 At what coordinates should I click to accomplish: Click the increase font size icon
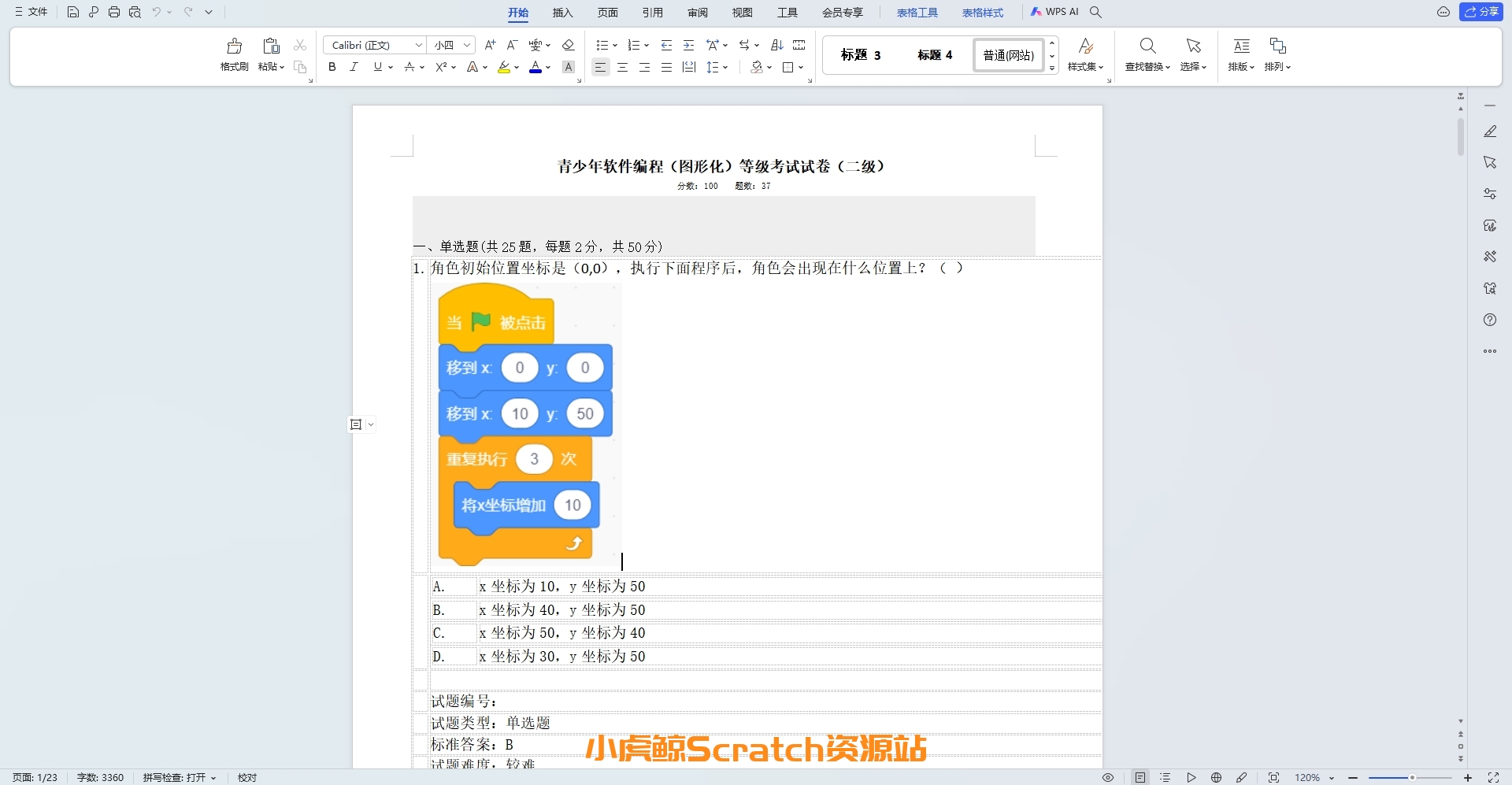coord(490,45)
